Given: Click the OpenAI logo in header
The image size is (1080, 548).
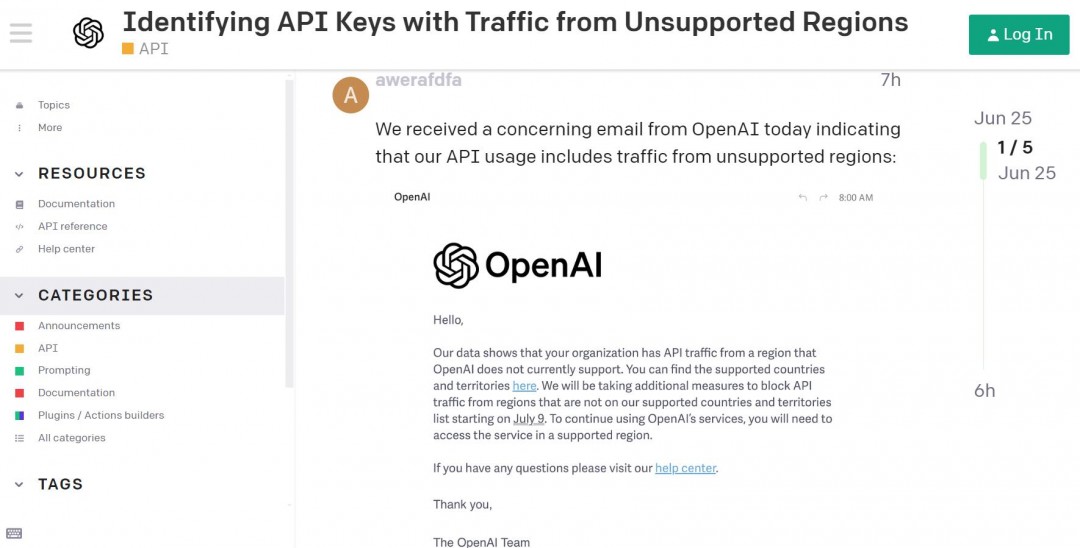Looking at the screenshot, I should coord(88,33).
